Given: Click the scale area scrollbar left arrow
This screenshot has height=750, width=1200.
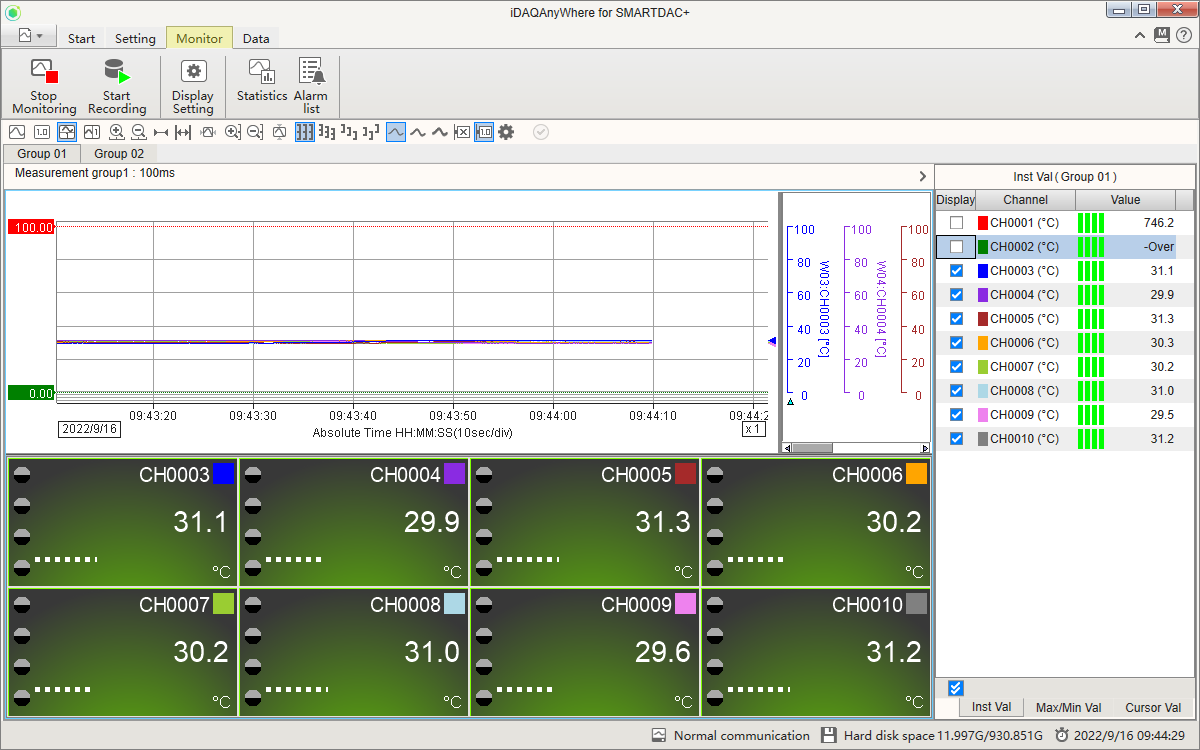Looking at the screenshot, I should pos(786,447).
